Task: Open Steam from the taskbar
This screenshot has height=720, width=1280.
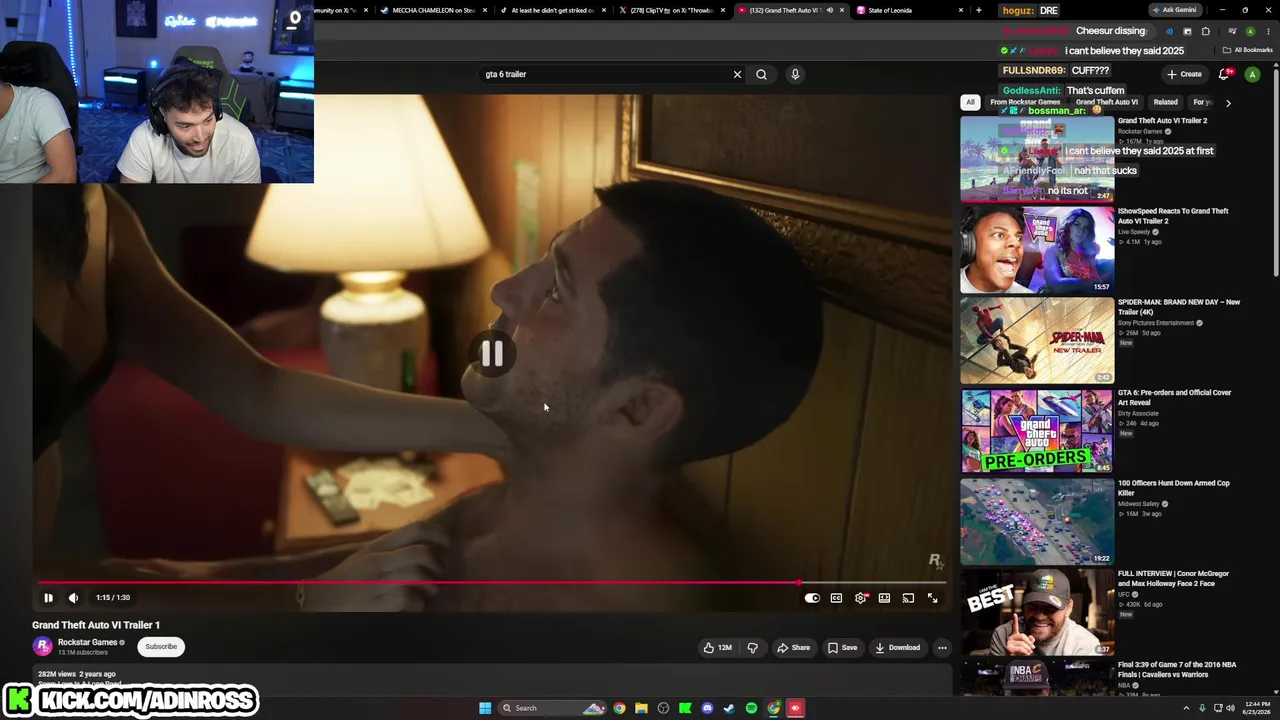Action: coord(729,708)
